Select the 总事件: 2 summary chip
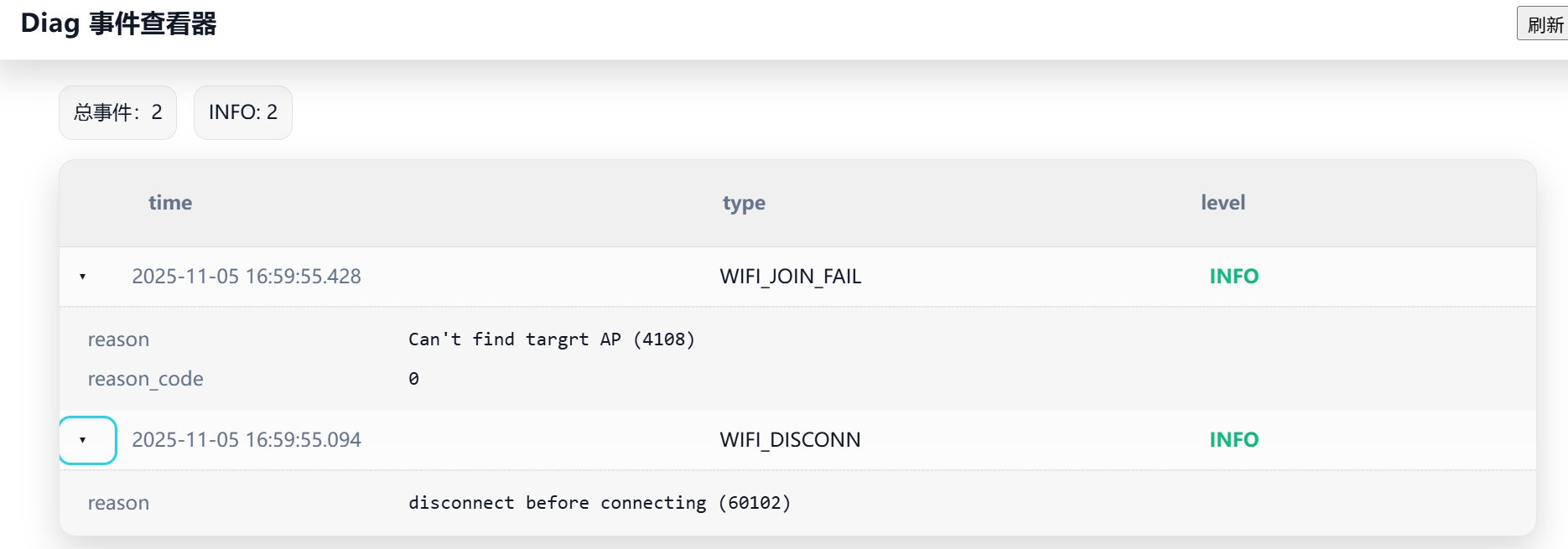 point(117,112)
